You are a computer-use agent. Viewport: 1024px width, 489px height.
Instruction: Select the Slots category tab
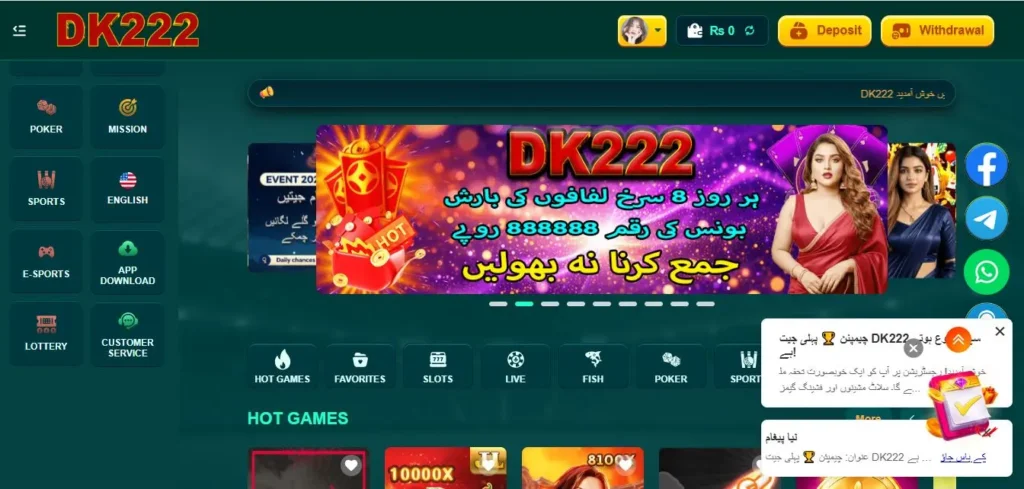pyautogui.click(x=438, y=367)
